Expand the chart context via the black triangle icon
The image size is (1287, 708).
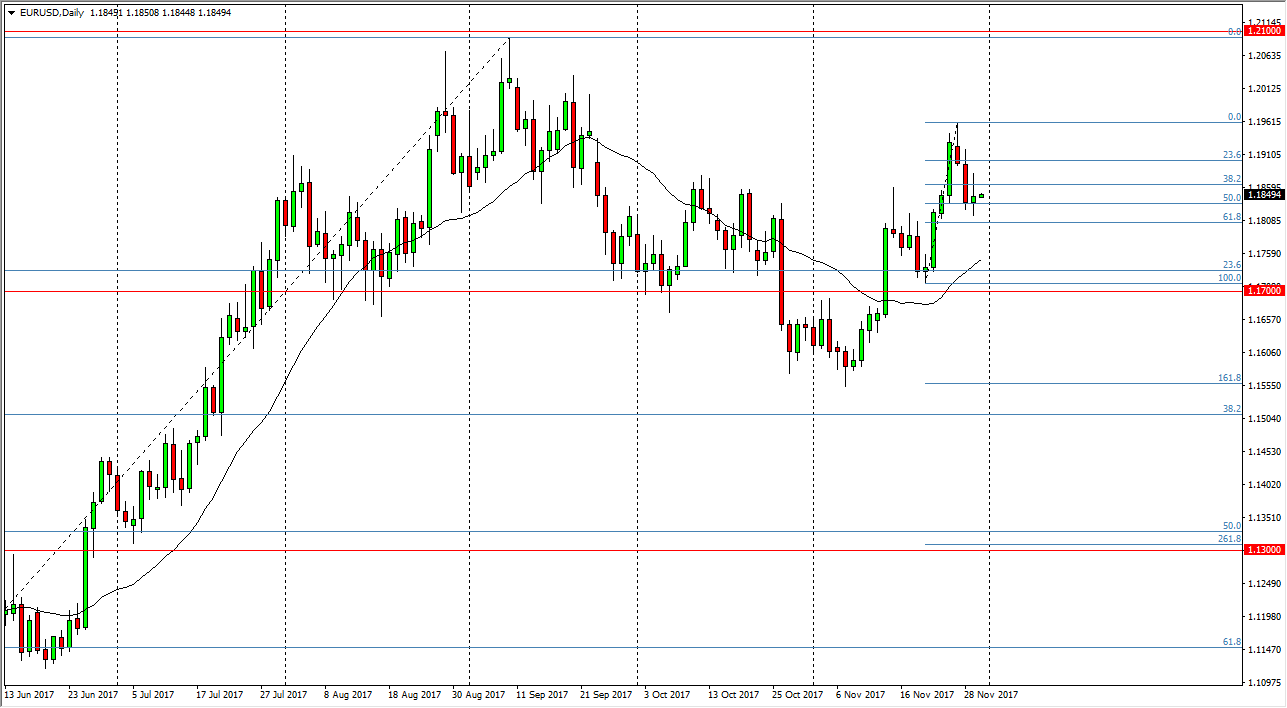click(10, 13)
